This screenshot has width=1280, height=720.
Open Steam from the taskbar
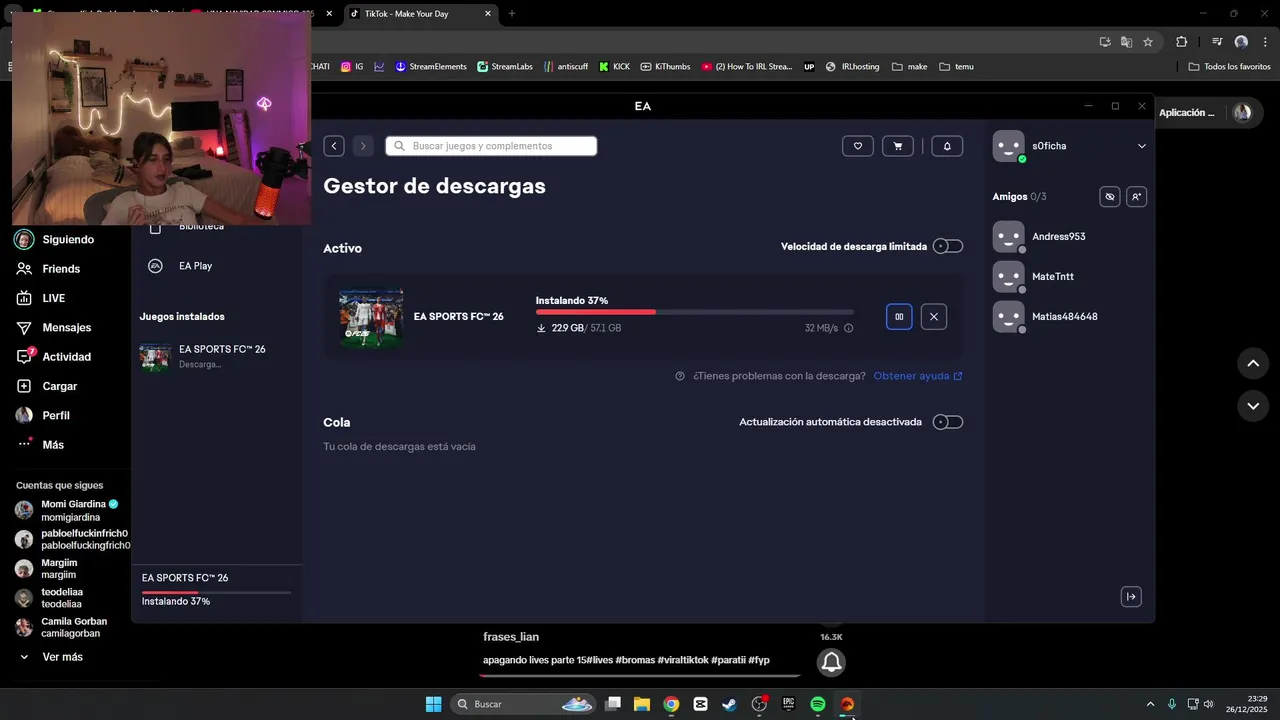(729, 704)
